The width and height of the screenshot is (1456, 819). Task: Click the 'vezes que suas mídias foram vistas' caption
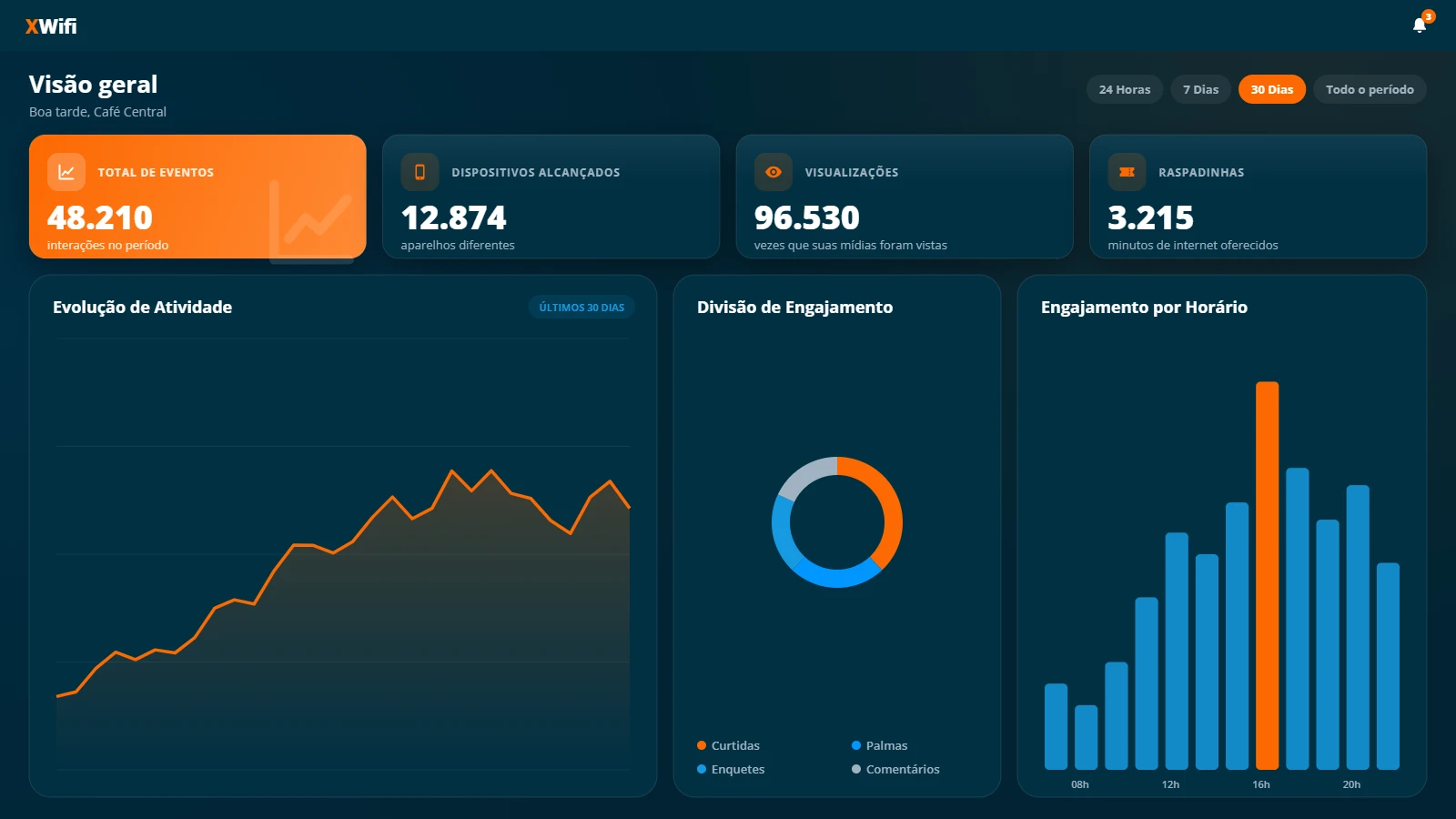pyautogui.click(x=850, y=246)
